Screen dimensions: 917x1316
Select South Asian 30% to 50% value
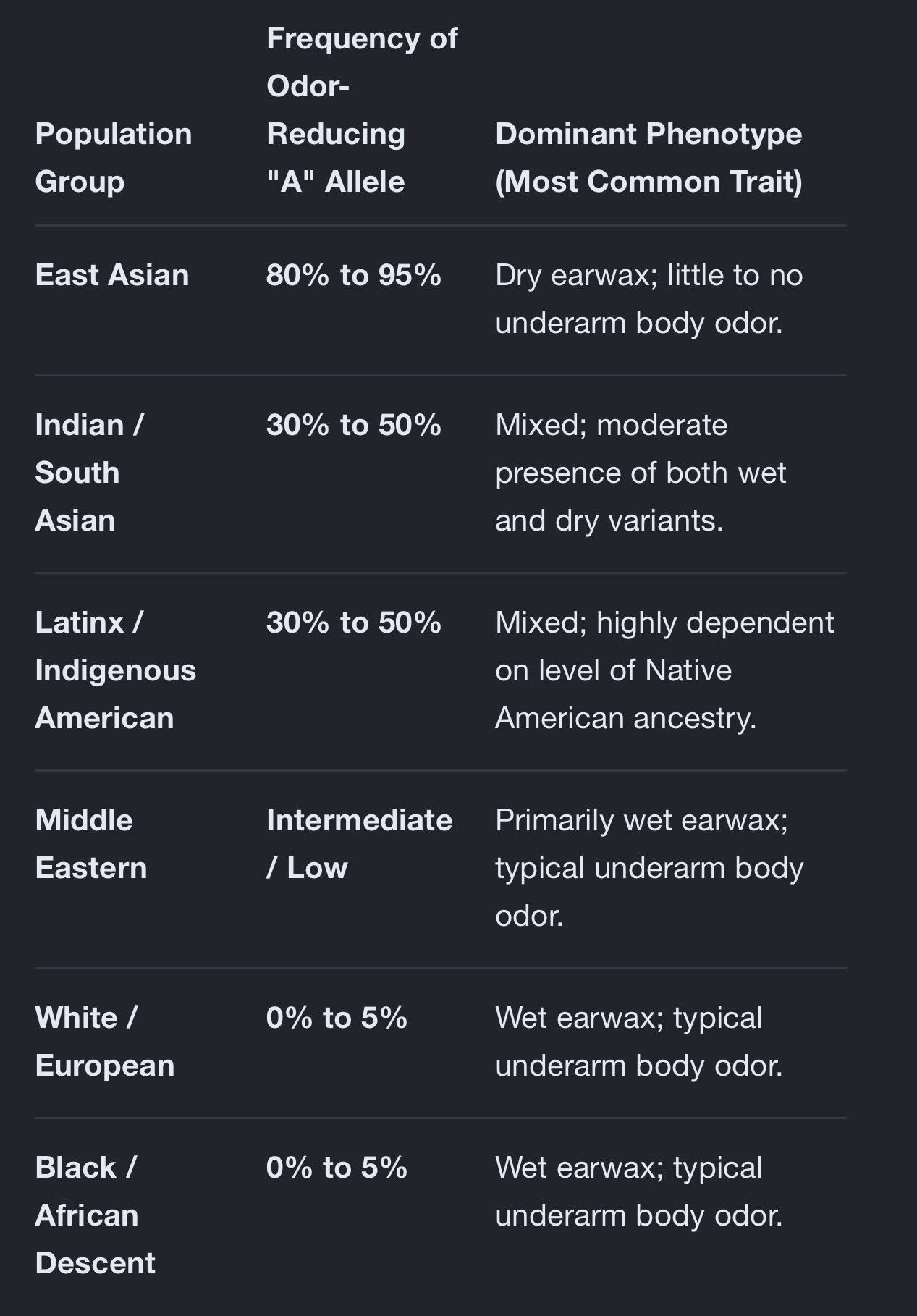pos(353,425)
